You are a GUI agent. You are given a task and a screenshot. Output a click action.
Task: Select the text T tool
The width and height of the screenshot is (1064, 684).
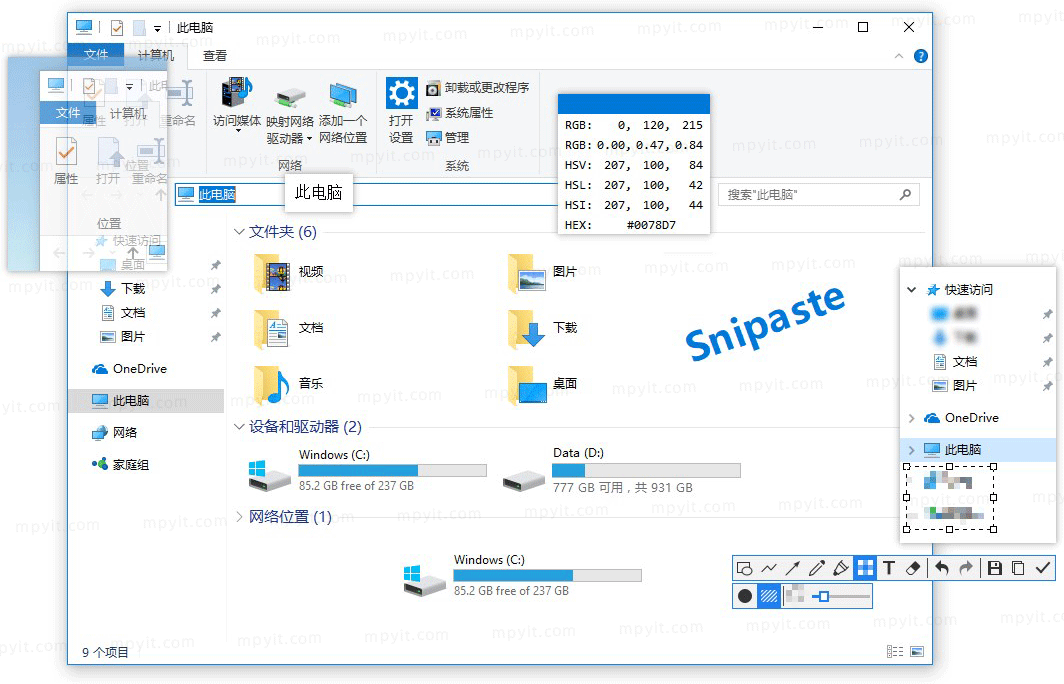coord(889,569)
